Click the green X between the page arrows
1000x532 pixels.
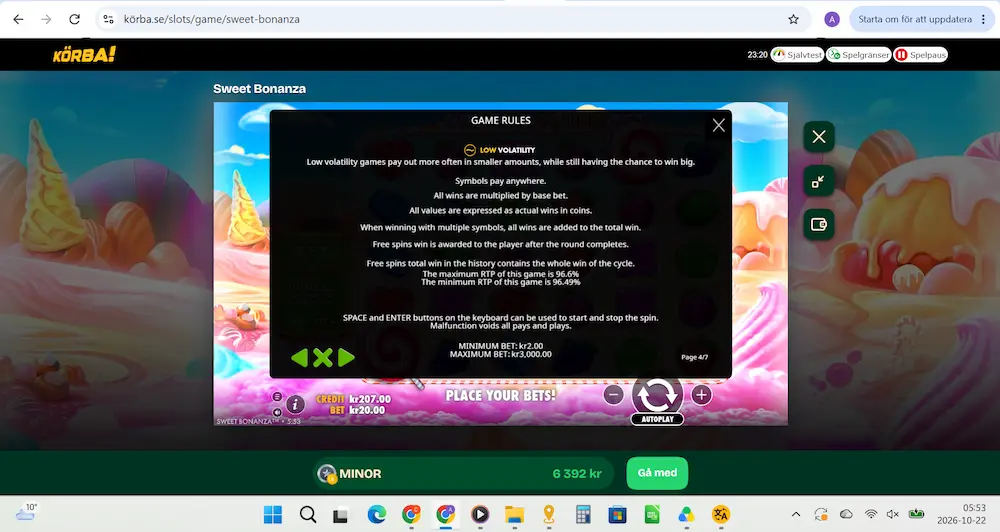point(323,358)
